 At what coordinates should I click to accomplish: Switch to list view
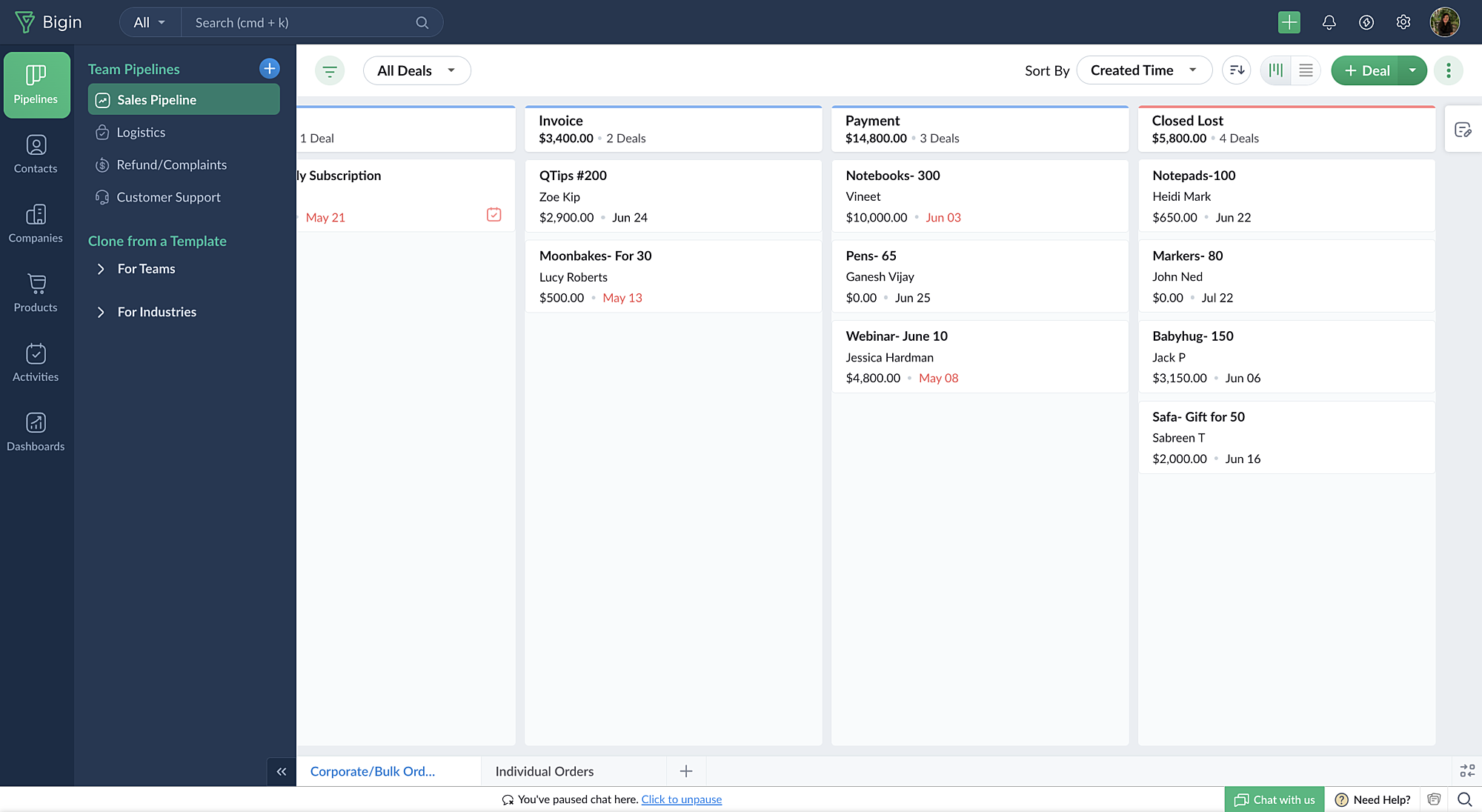(1306, 70)
